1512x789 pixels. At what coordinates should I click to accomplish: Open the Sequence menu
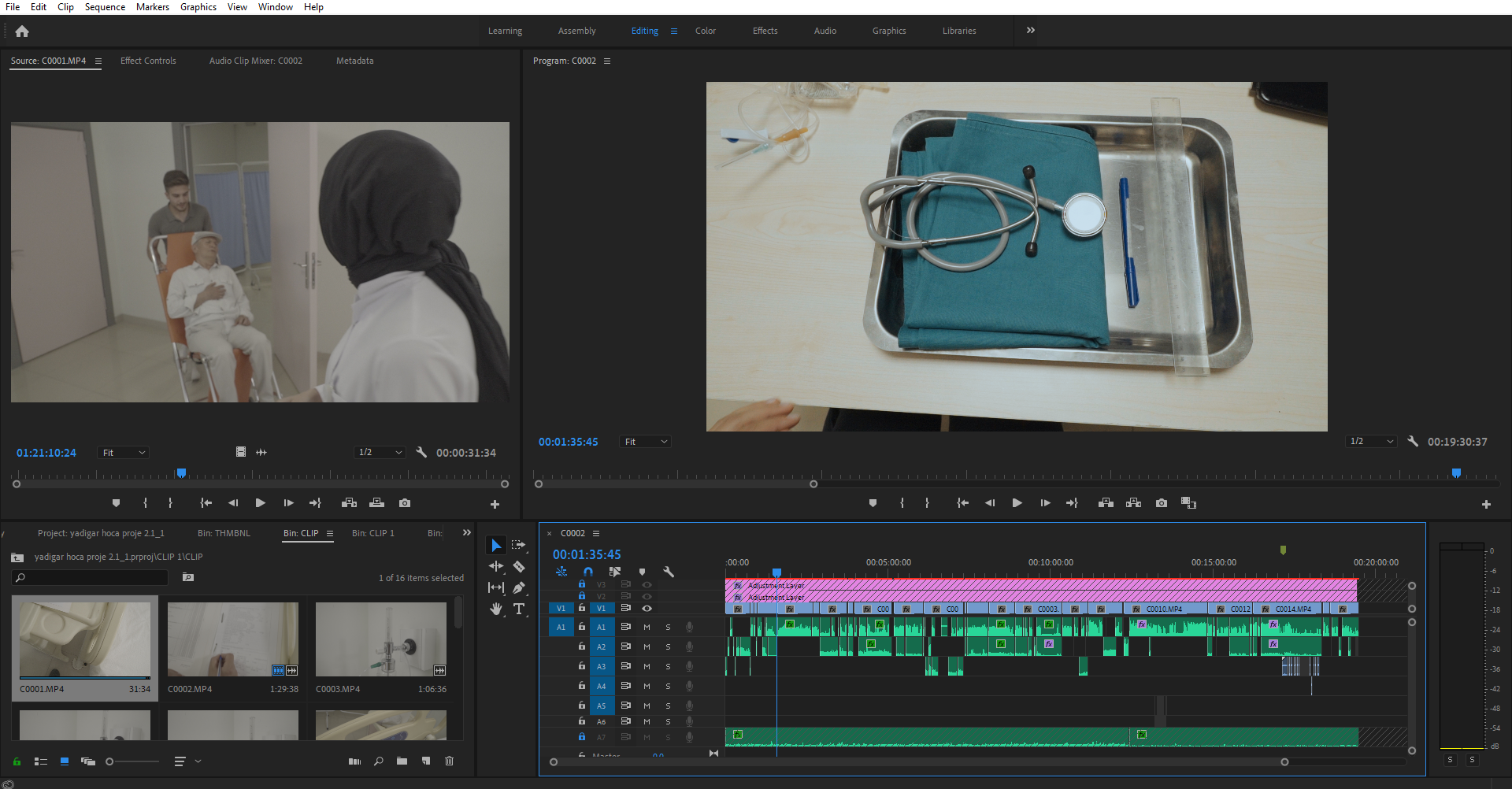coord(105,7)
